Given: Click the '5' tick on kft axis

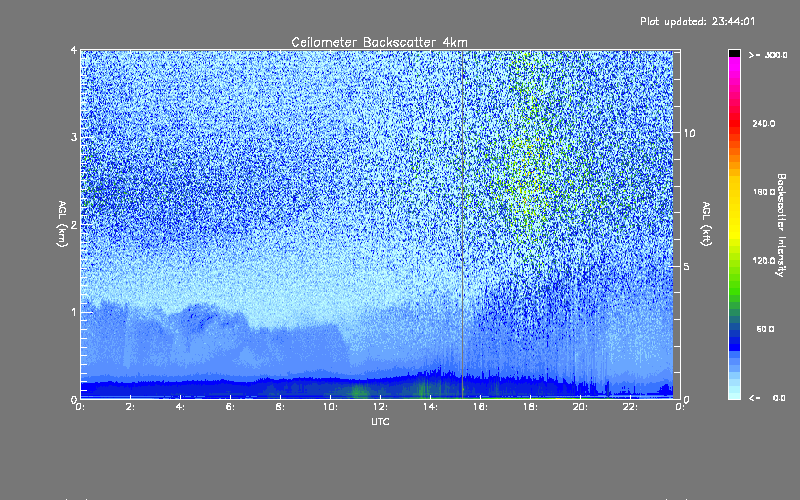Looking at the screenshot, I should 686,267.
